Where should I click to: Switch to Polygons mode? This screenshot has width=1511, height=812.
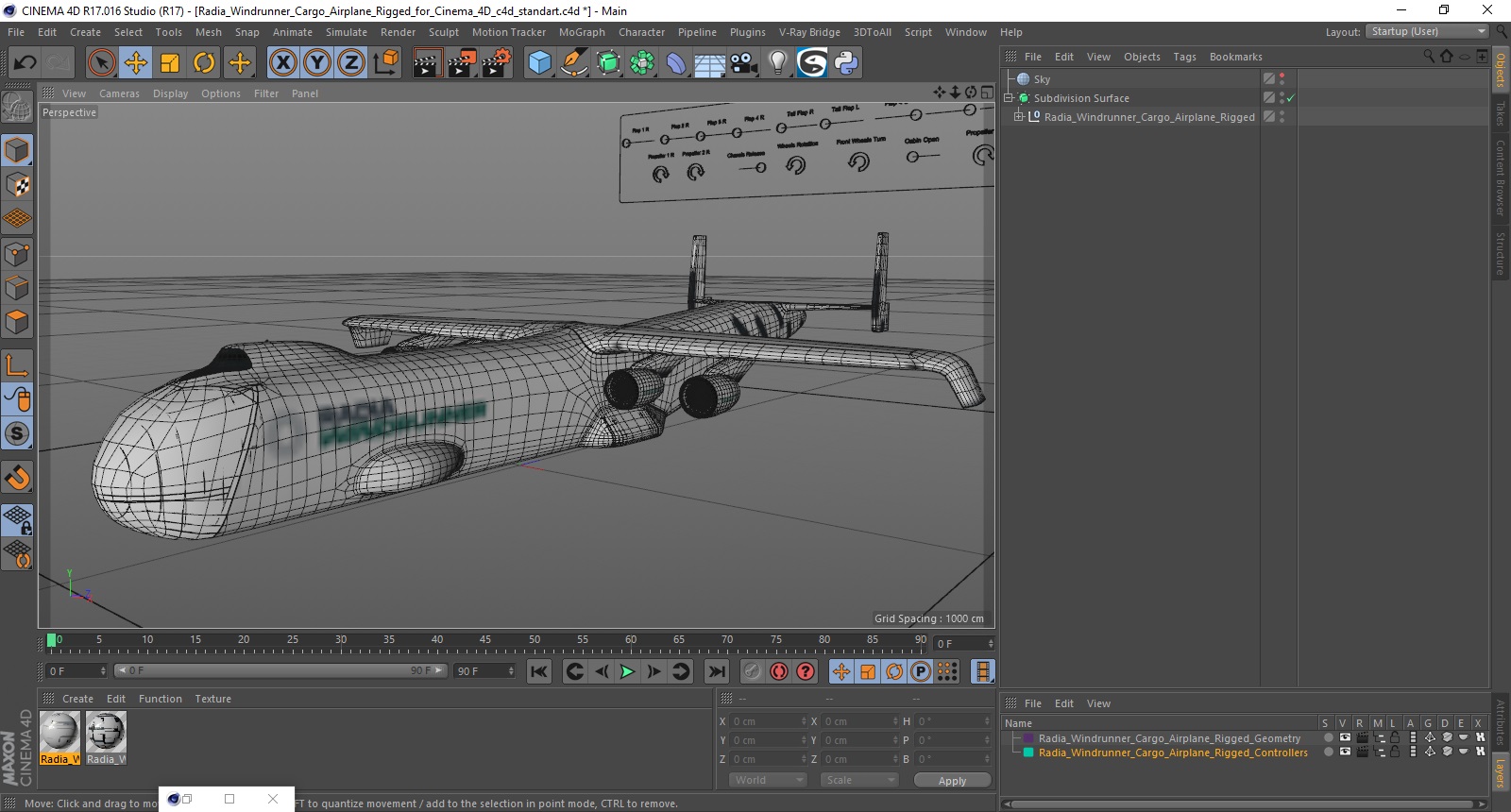pyautogui.click(x=17, y=322)
